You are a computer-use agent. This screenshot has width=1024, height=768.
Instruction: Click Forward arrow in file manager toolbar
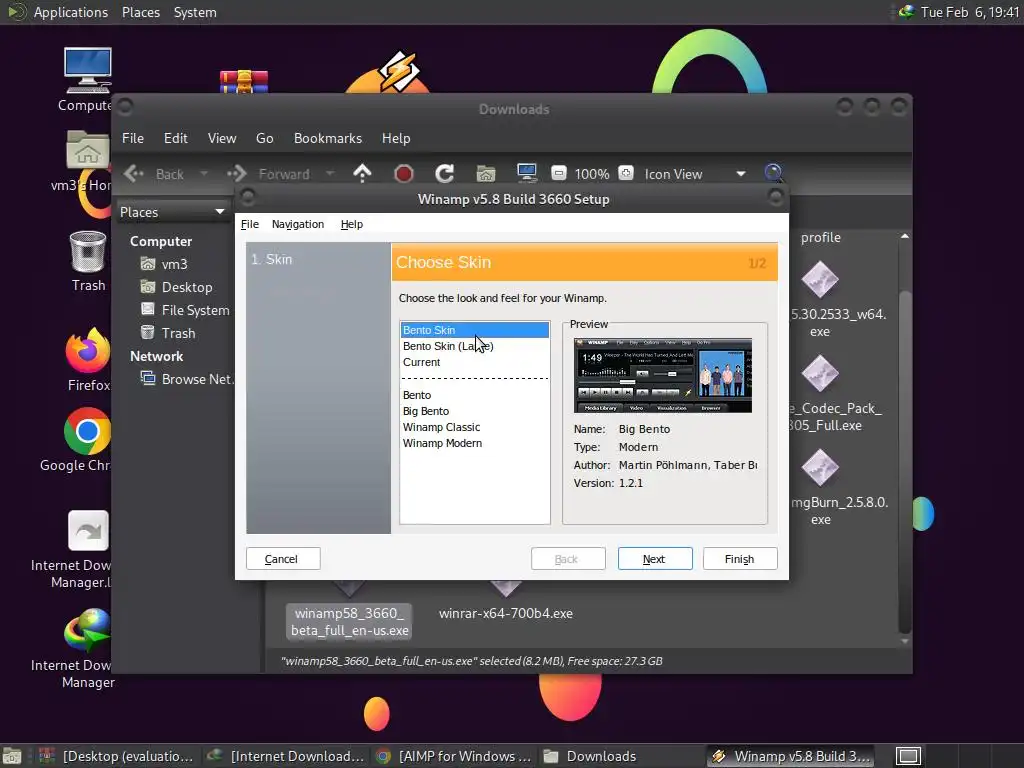(x=268, y=174)
